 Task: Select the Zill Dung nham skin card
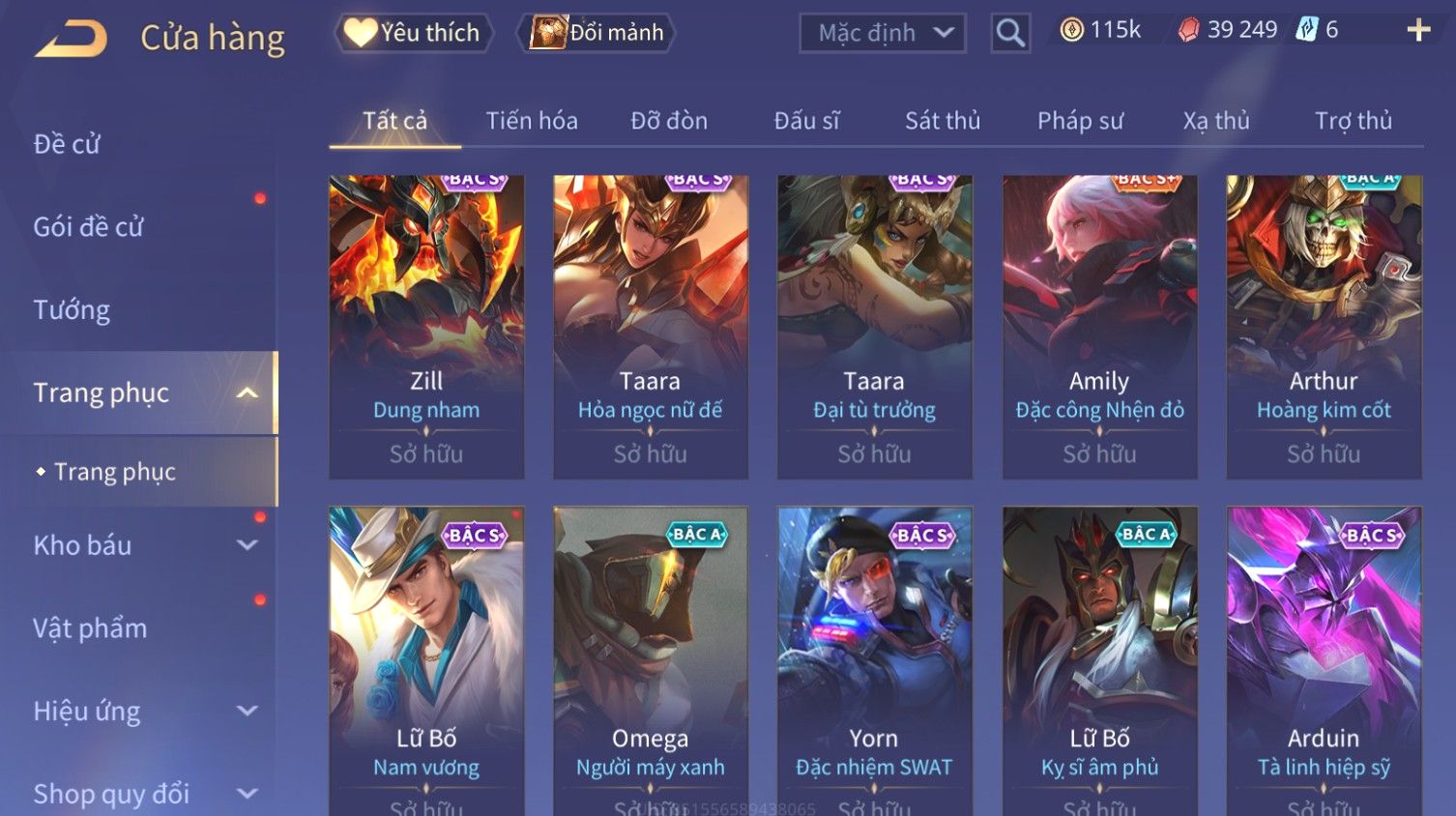coord(426,327)
